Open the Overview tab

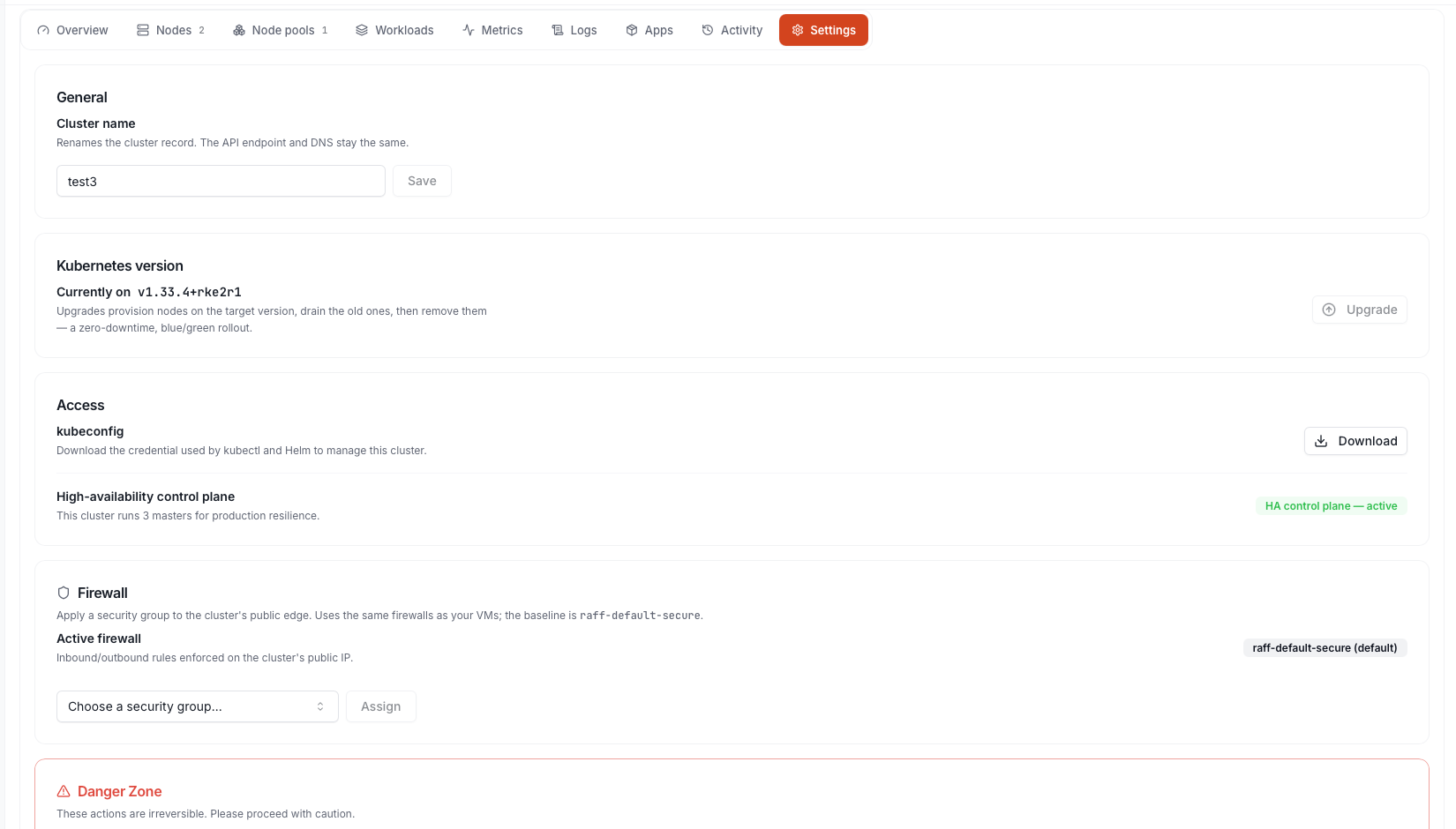[72, 30]
